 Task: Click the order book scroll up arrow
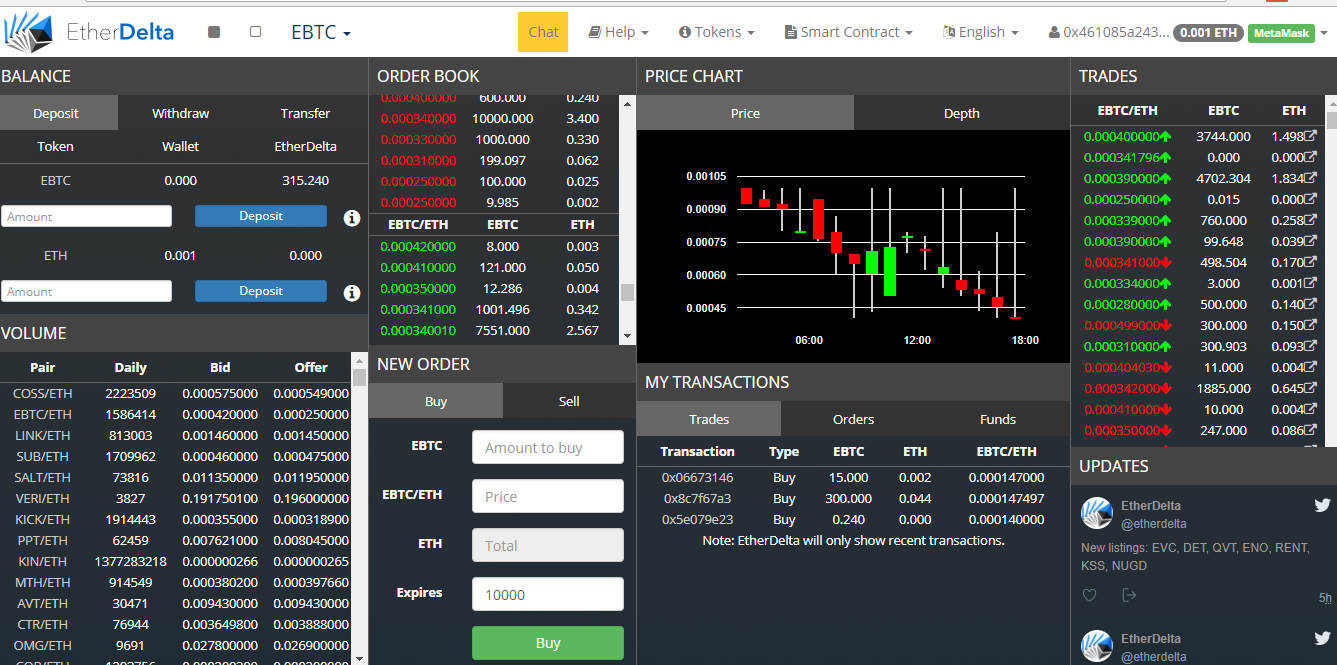tap(627, 102)
